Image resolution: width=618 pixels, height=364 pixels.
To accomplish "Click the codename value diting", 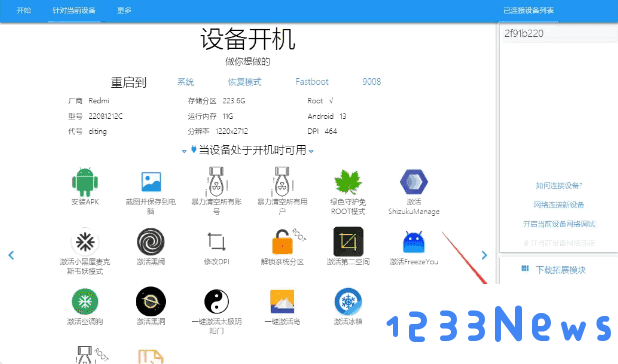I will [97, 132].
